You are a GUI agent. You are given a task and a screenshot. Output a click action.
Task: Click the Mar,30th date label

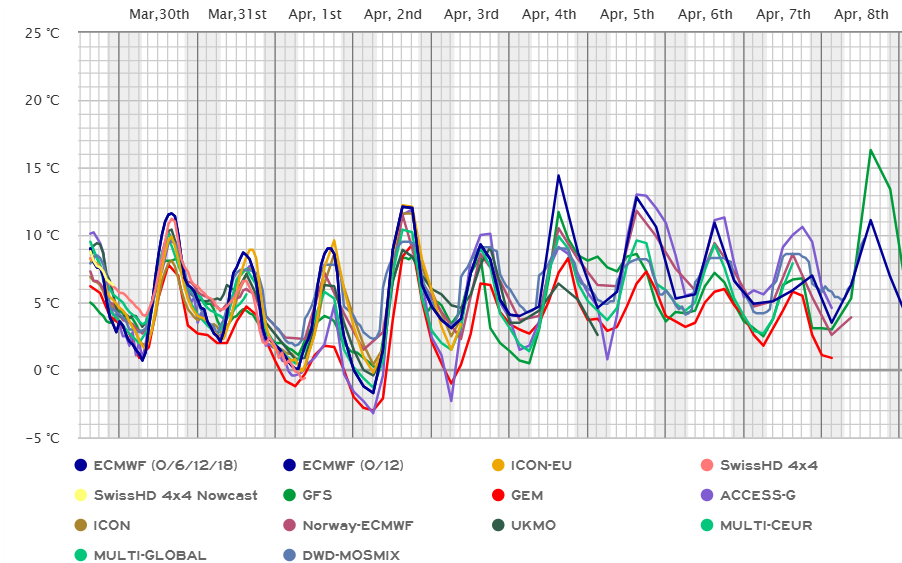click(x=160, y=14)
